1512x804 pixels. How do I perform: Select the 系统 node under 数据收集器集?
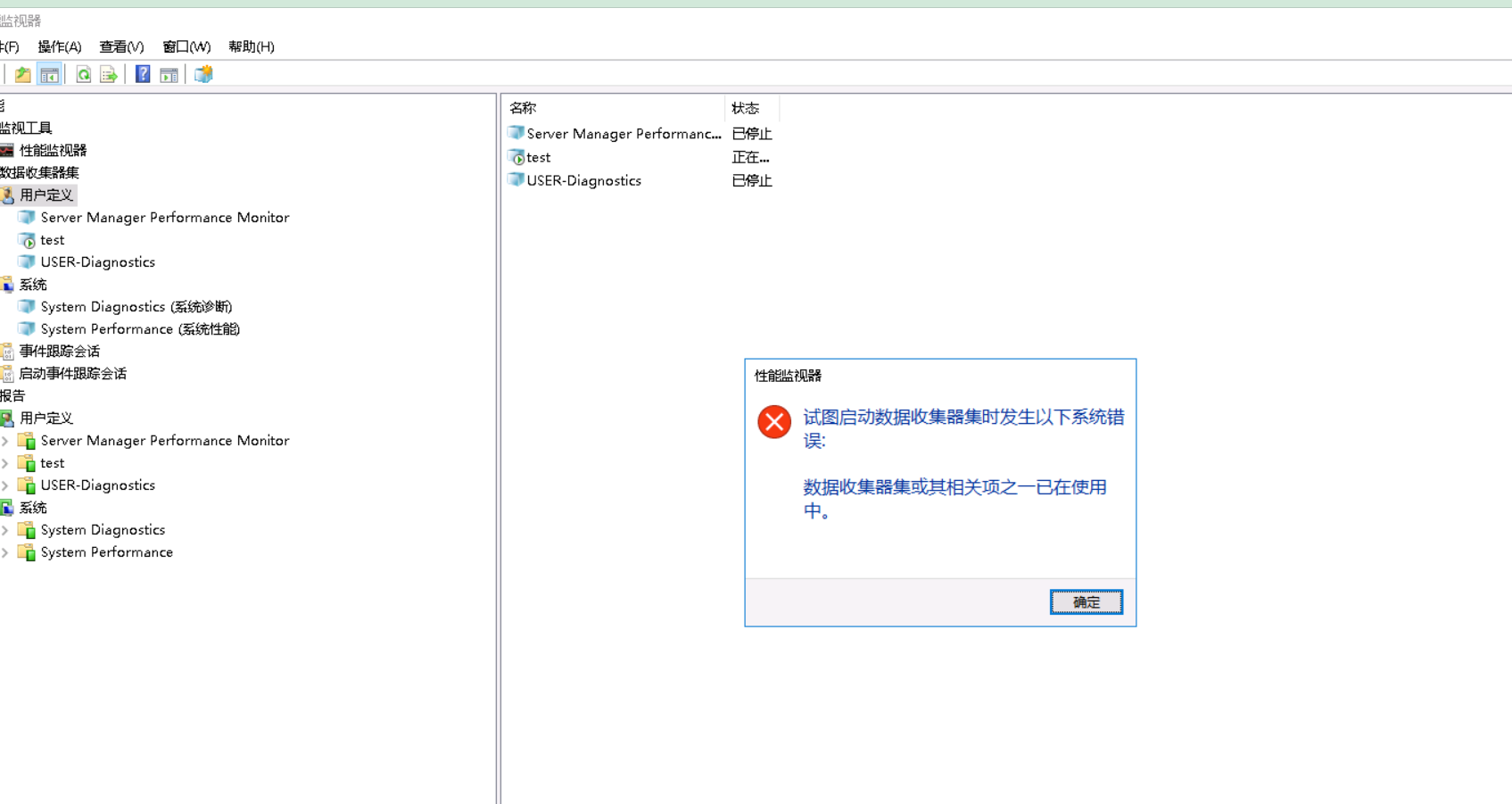[32, 284]
